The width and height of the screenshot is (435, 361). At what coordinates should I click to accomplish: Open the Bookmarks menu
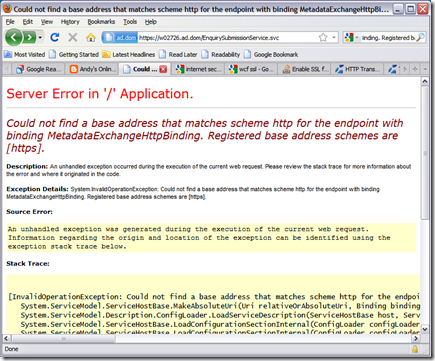click(x=101, y=22)
